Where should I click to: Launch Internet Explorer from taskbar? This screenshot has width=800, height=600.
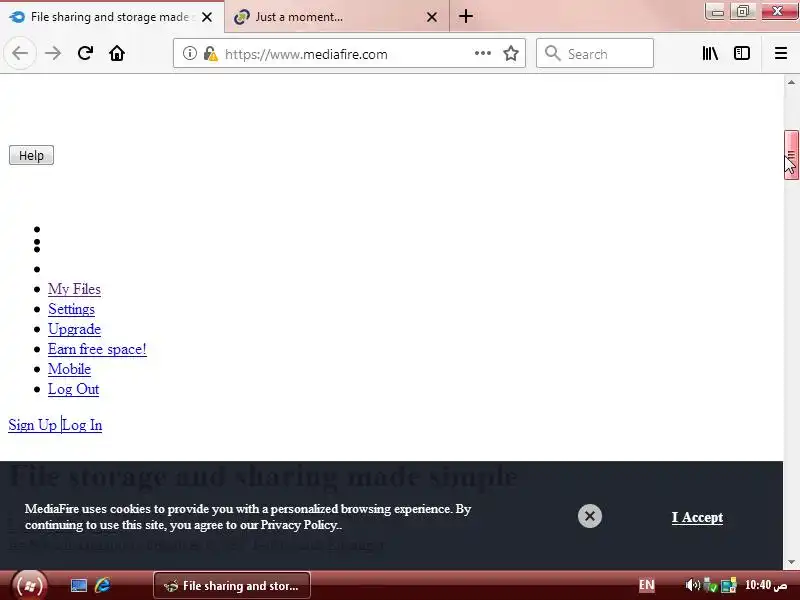coord(103,585)
